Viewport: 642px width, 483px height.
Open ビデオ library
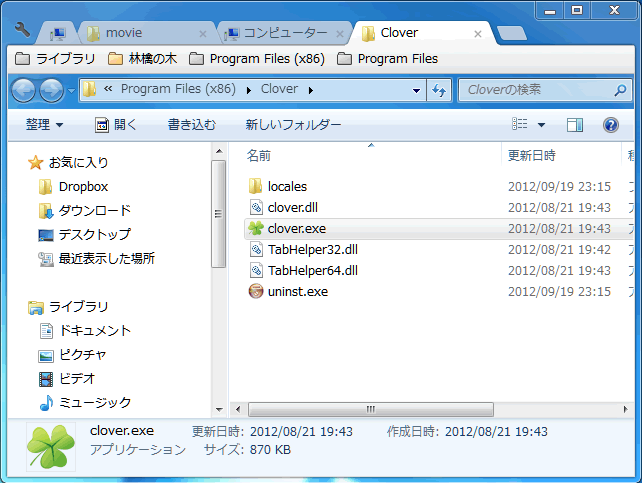[x=67, y=379]
